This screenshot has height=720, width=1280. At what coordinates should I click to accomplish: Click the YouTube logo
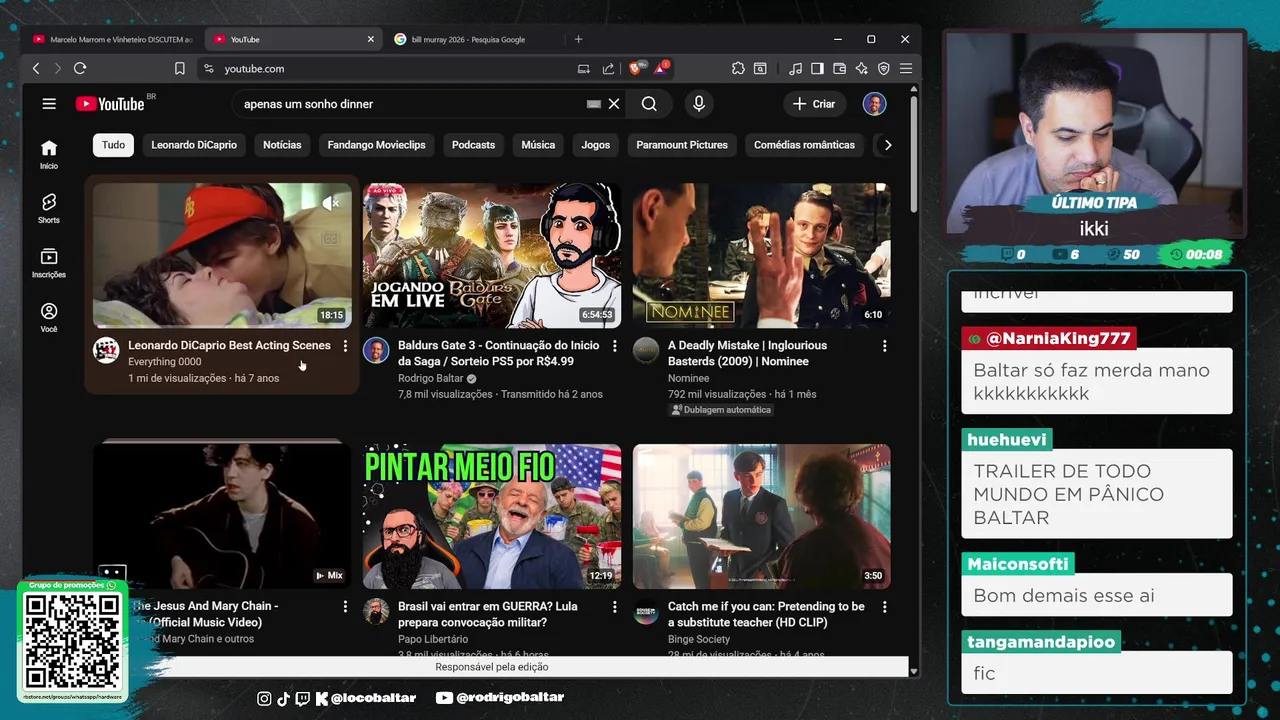[110, 104]
